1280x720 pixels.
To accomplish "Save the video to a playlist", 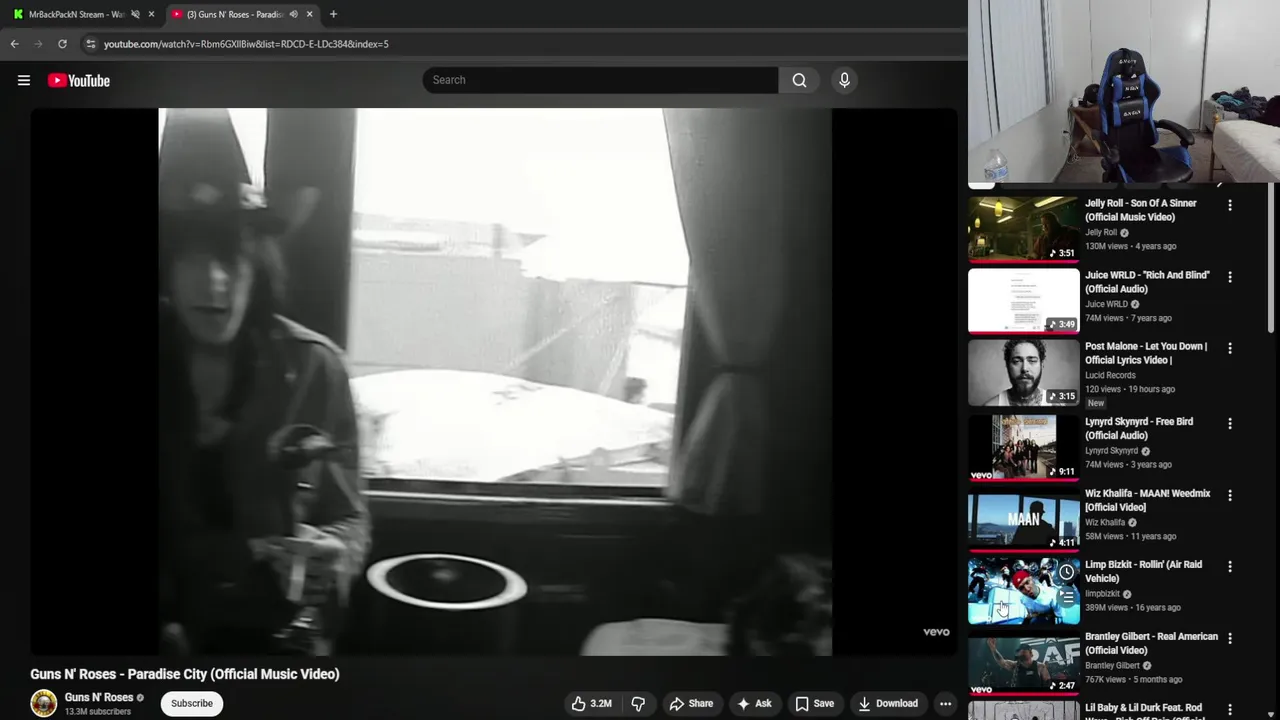I will 814,703.
